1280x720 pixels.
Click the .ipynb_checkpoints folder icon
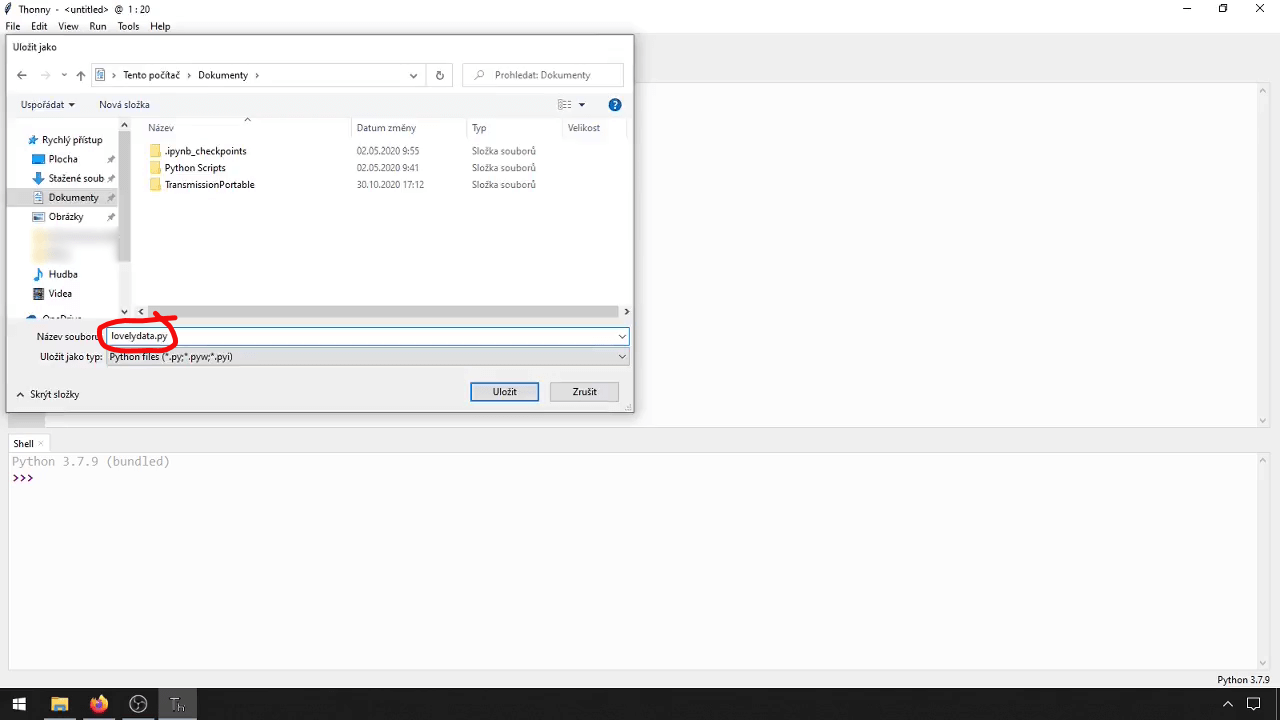point(155,151)
